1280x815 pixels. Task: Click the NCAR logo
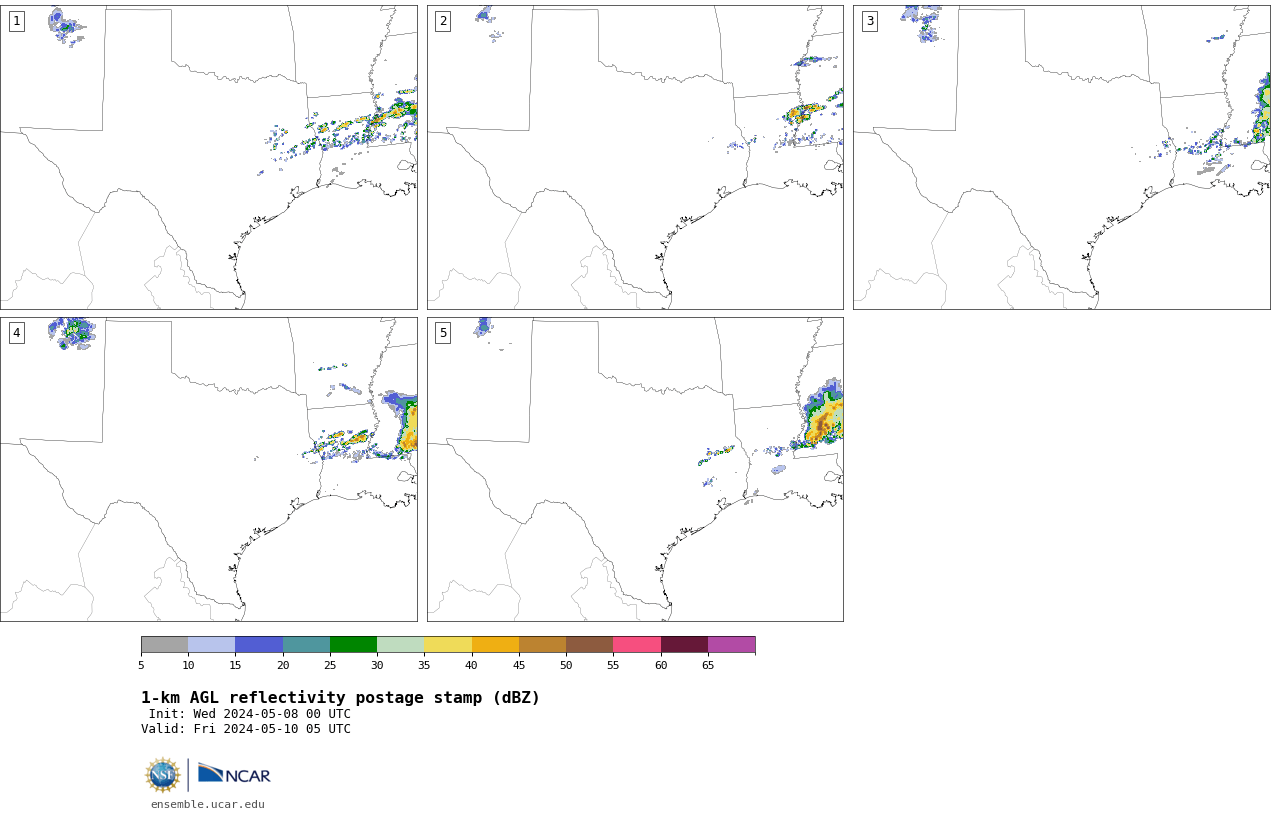234,774
